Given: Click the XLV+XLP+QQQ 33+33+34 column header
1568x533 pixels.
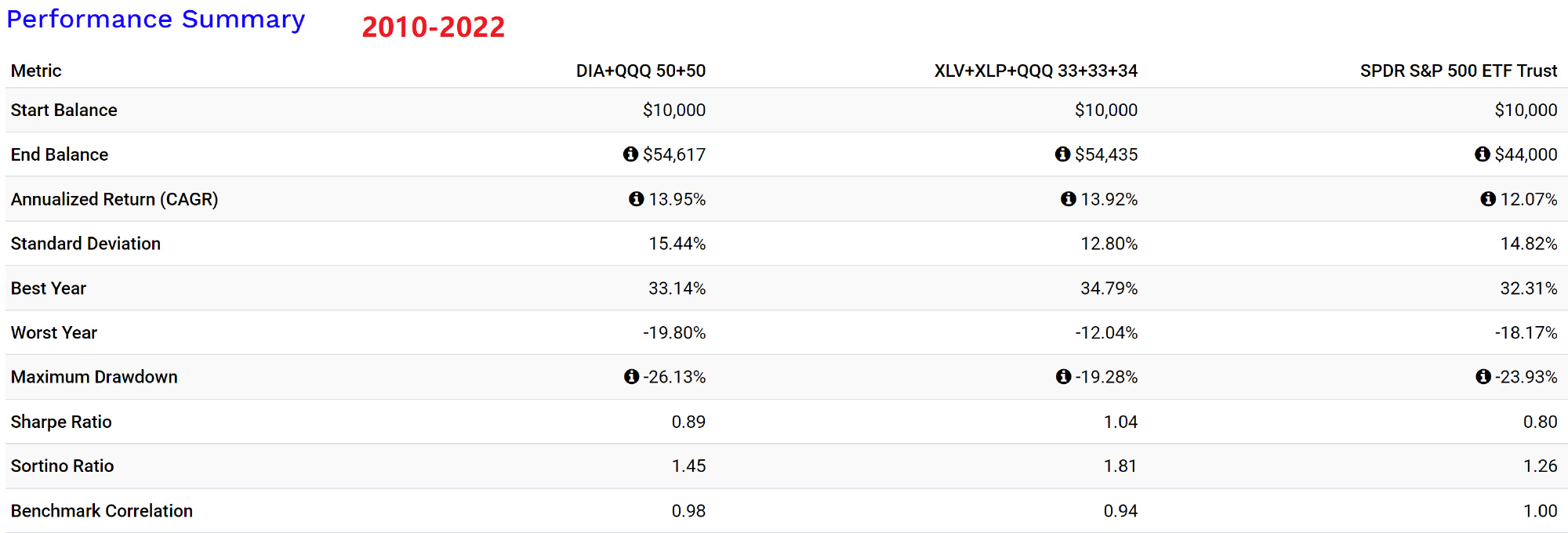Looking at the screenshot, I should (1035, 71).
